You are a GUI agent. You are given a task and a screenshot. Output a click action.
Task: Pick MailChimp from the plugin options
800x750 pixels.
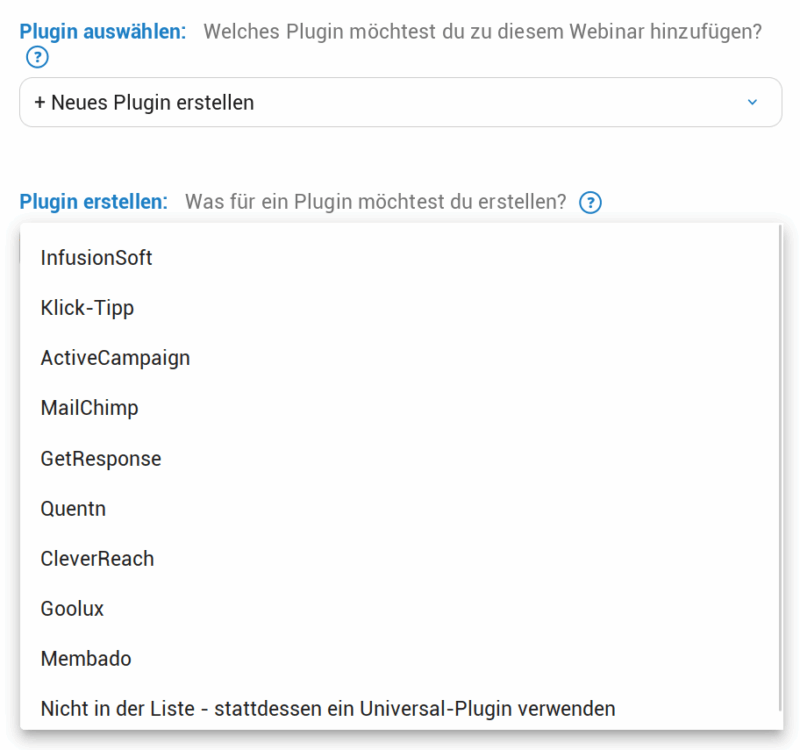pos(89,408)
